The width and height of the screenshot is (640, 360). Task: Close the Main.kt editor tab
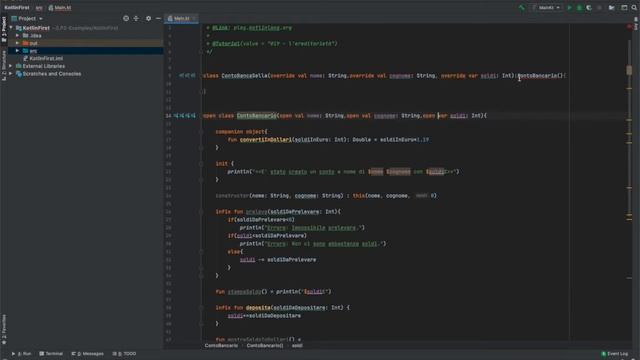click(x=194, y=18)
